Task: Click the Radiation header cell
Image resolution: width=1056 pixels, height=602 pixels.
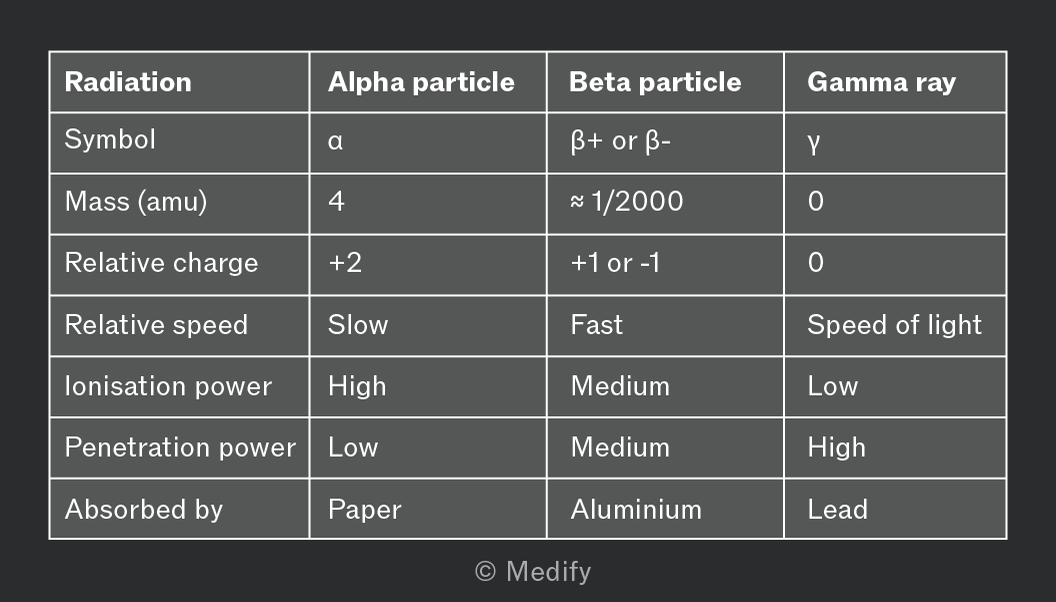Action: coord(179,82)
